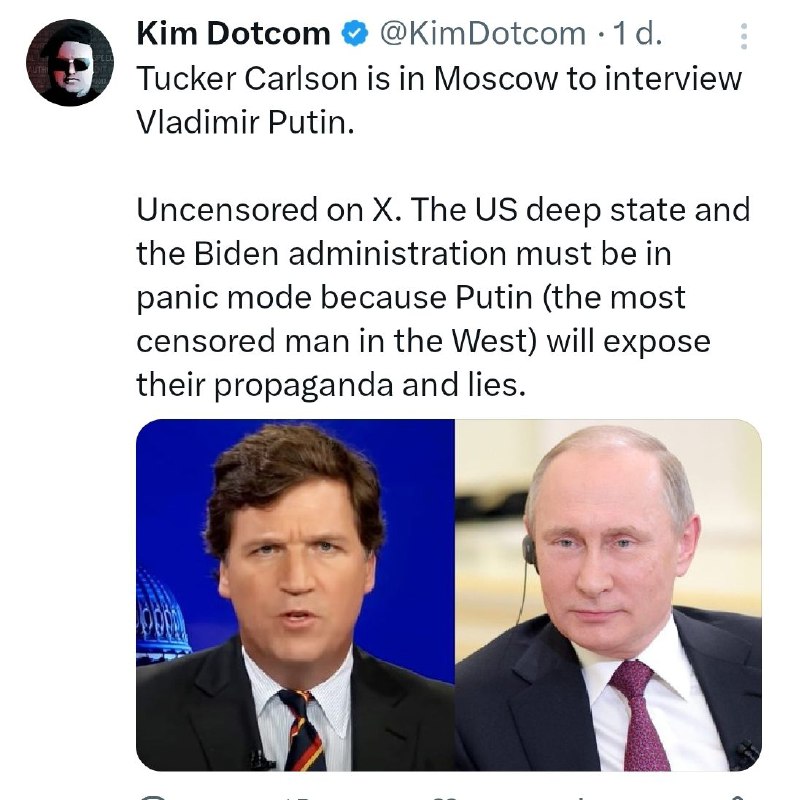Click the 'Uncensored on X' text line
The height and width of the screenshot is (800, 788).
(443, 210)
